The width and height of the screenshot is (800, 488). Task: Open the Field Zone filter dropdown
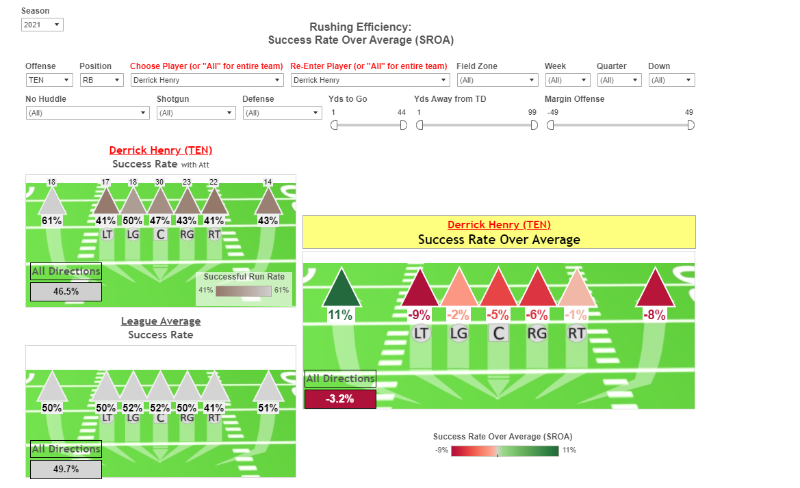pyautogui.click(x=496, y=79)
